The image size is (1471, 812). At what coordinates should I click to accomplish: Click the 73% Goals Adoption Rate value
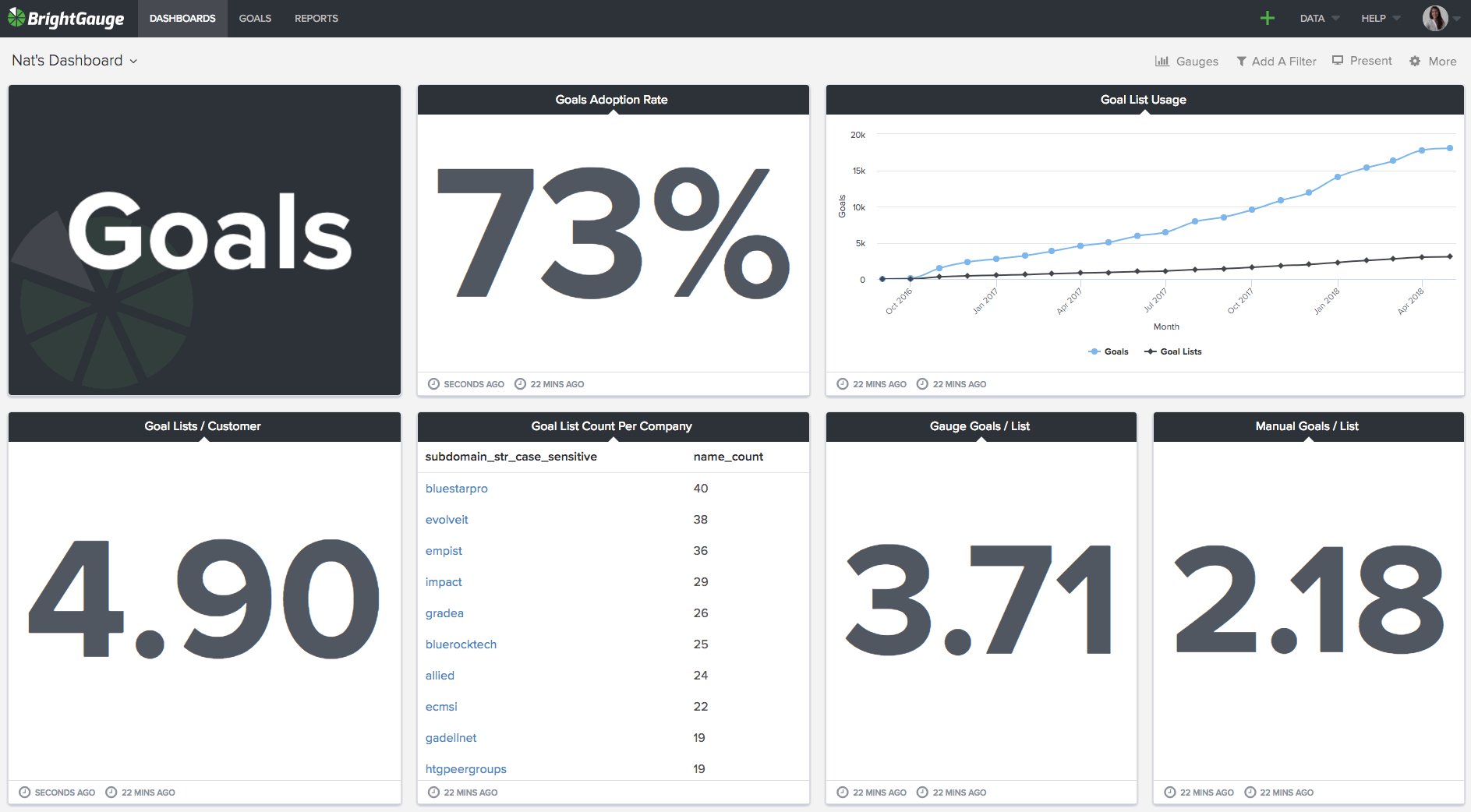click(613, 232)
